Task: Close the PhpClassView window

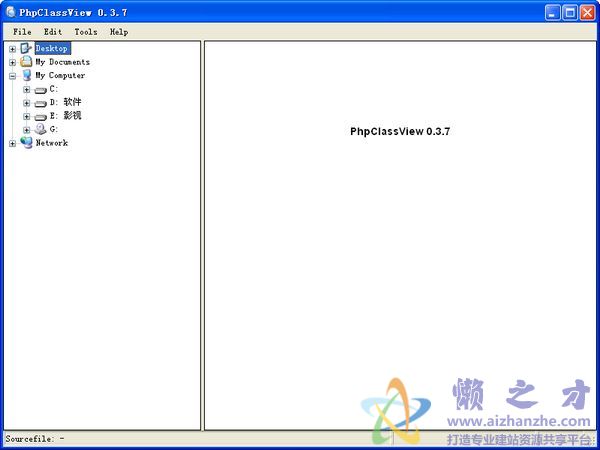Action: click(587, 13)
